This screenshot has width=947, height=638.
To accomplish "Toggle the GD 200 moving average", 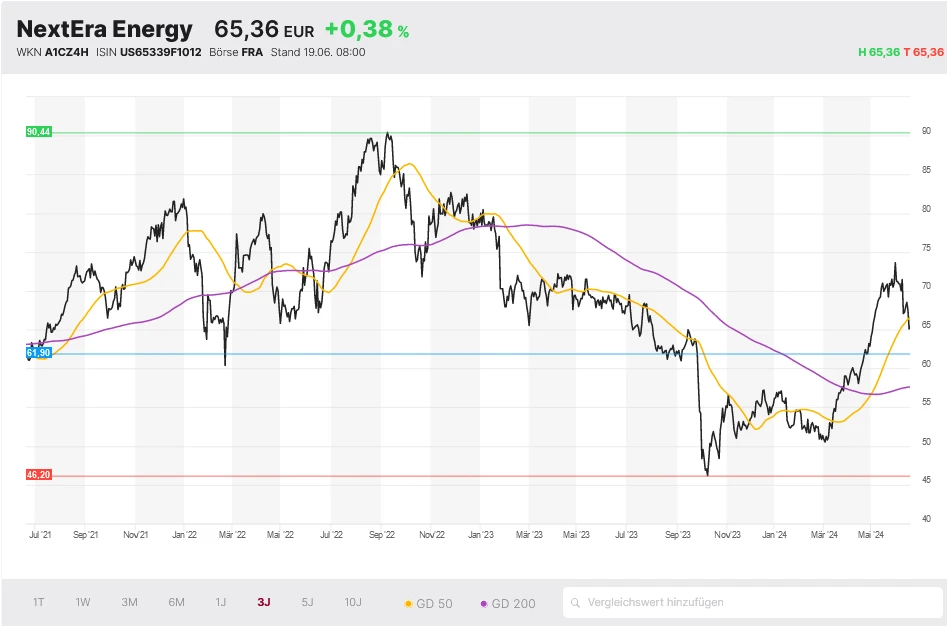I will point(513,603).
